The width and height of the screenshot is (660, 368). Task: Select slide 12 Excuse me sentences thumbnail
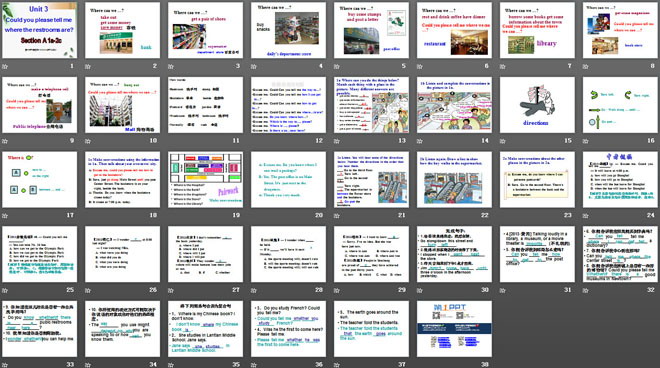[288, 104]
